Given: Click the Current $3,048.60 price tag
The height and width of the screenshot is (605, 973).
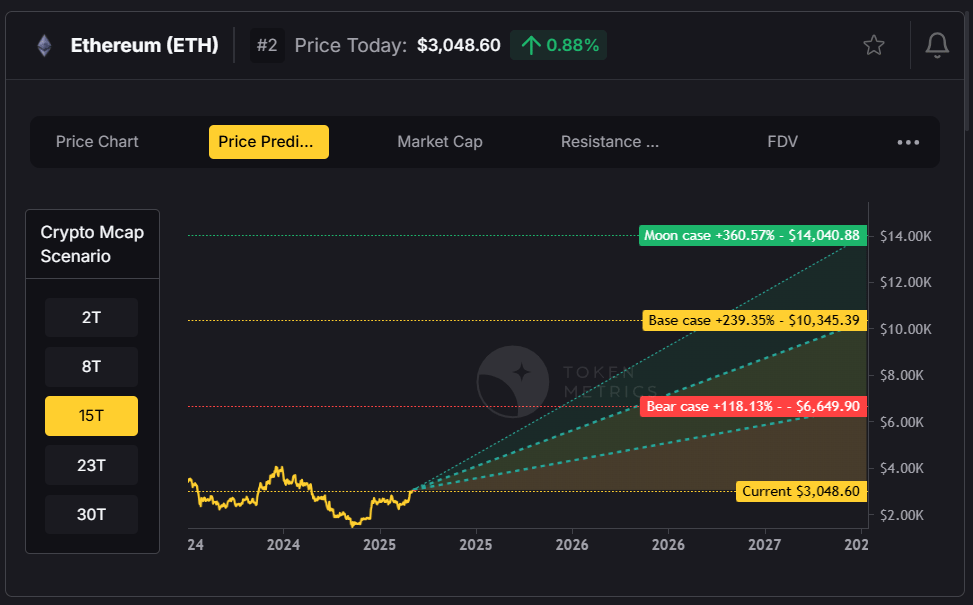Looking at the screenshot, I should 800,491.
